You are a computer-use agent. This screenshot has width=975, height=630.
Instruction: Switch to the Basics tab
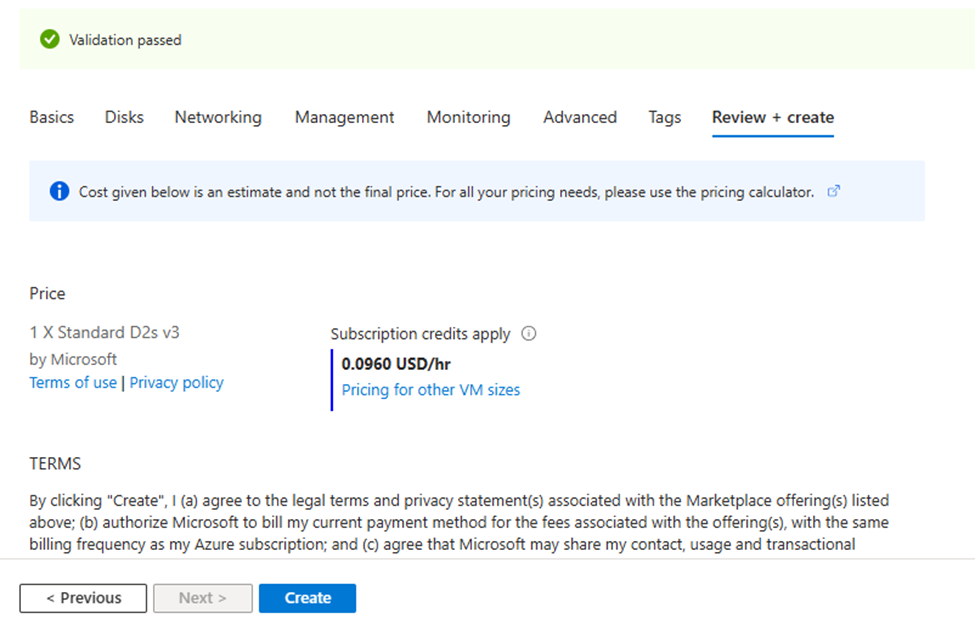(52, 117)
